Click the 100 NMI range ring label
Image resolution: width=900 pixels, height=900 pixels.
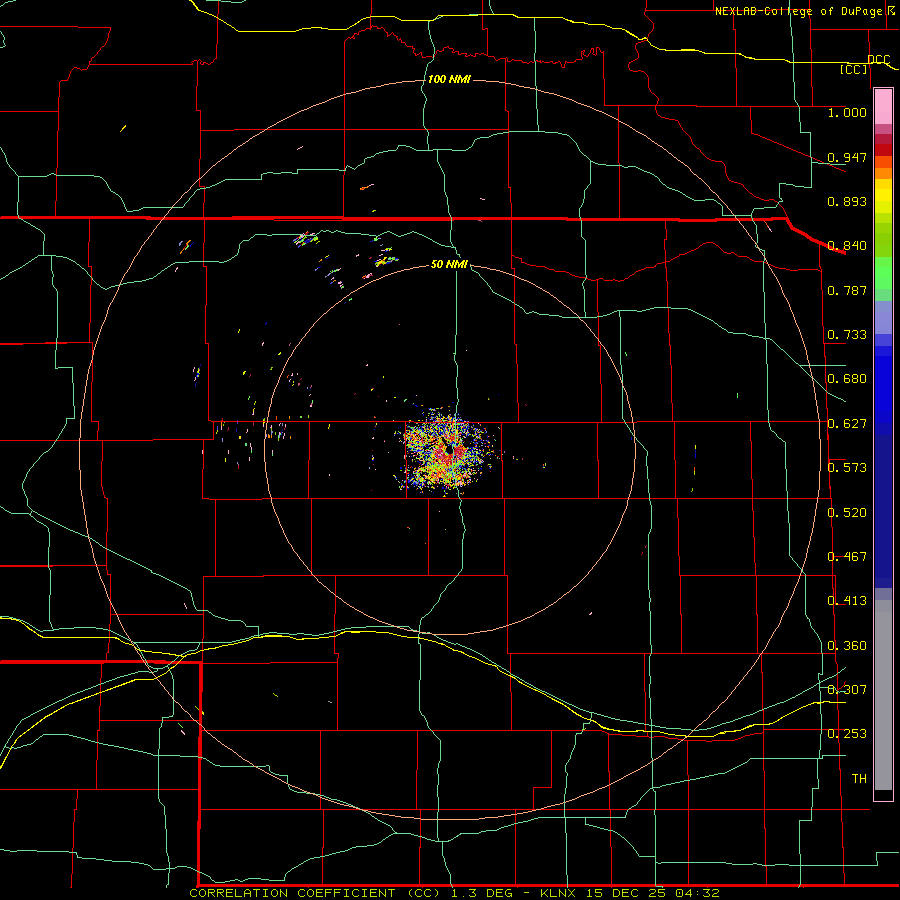[x=449, y=79]
